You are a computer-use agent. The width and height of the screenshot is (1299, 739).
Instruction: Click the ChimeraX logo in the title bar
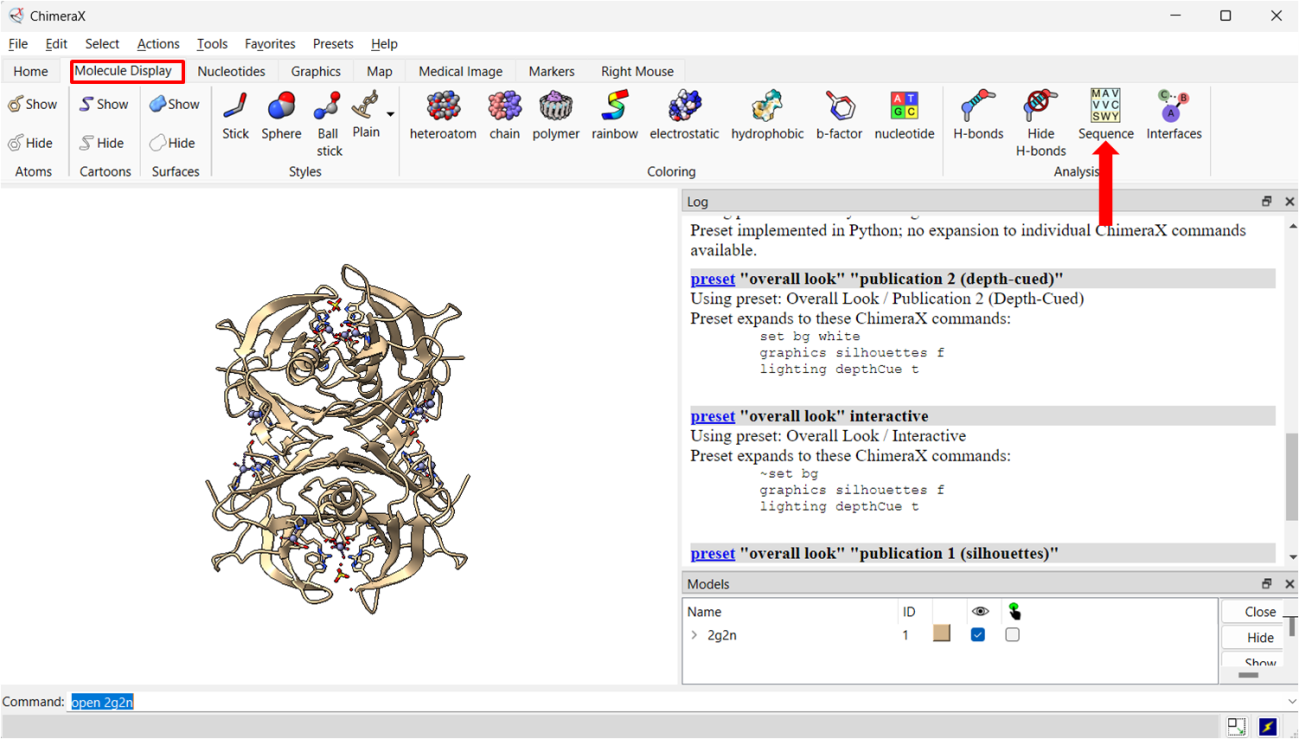[x=15, y=16]
